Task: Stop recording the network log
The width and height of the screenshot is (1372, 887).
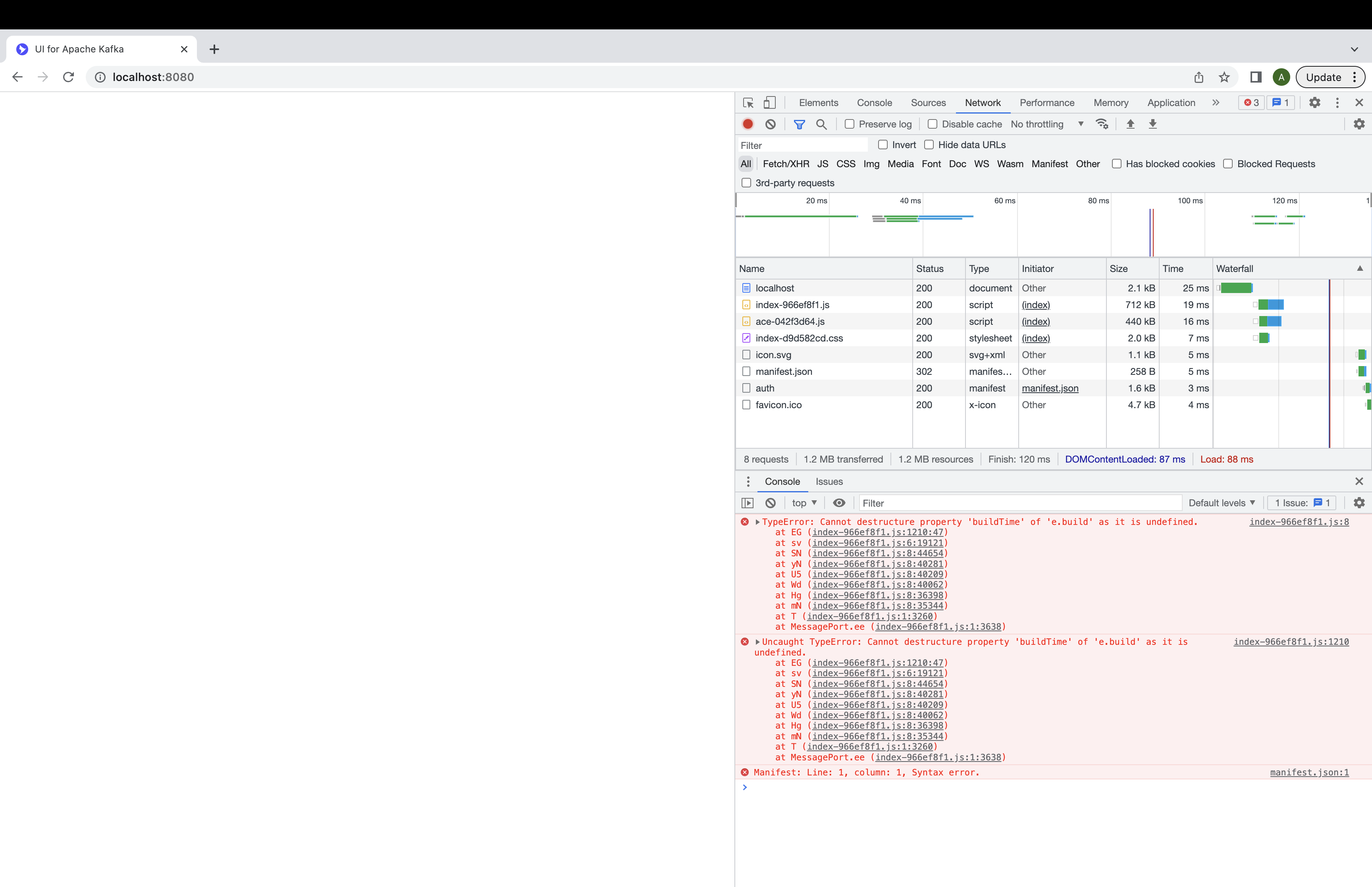Action: pos(748,124)
